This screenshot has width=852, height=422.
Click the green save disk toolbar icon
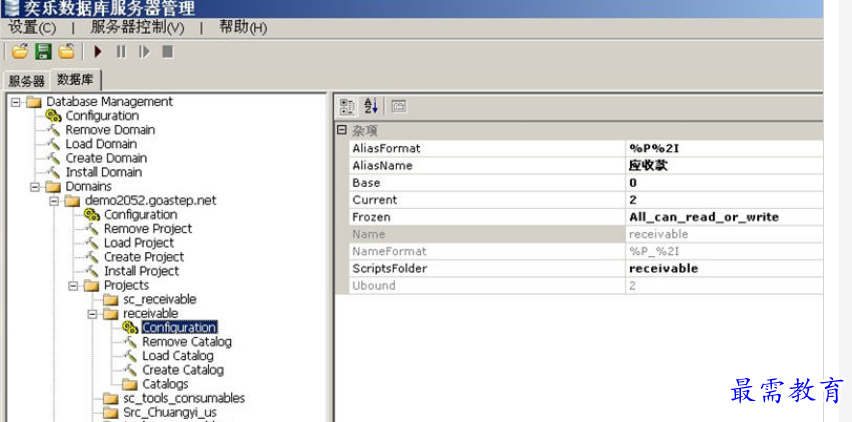43,52
